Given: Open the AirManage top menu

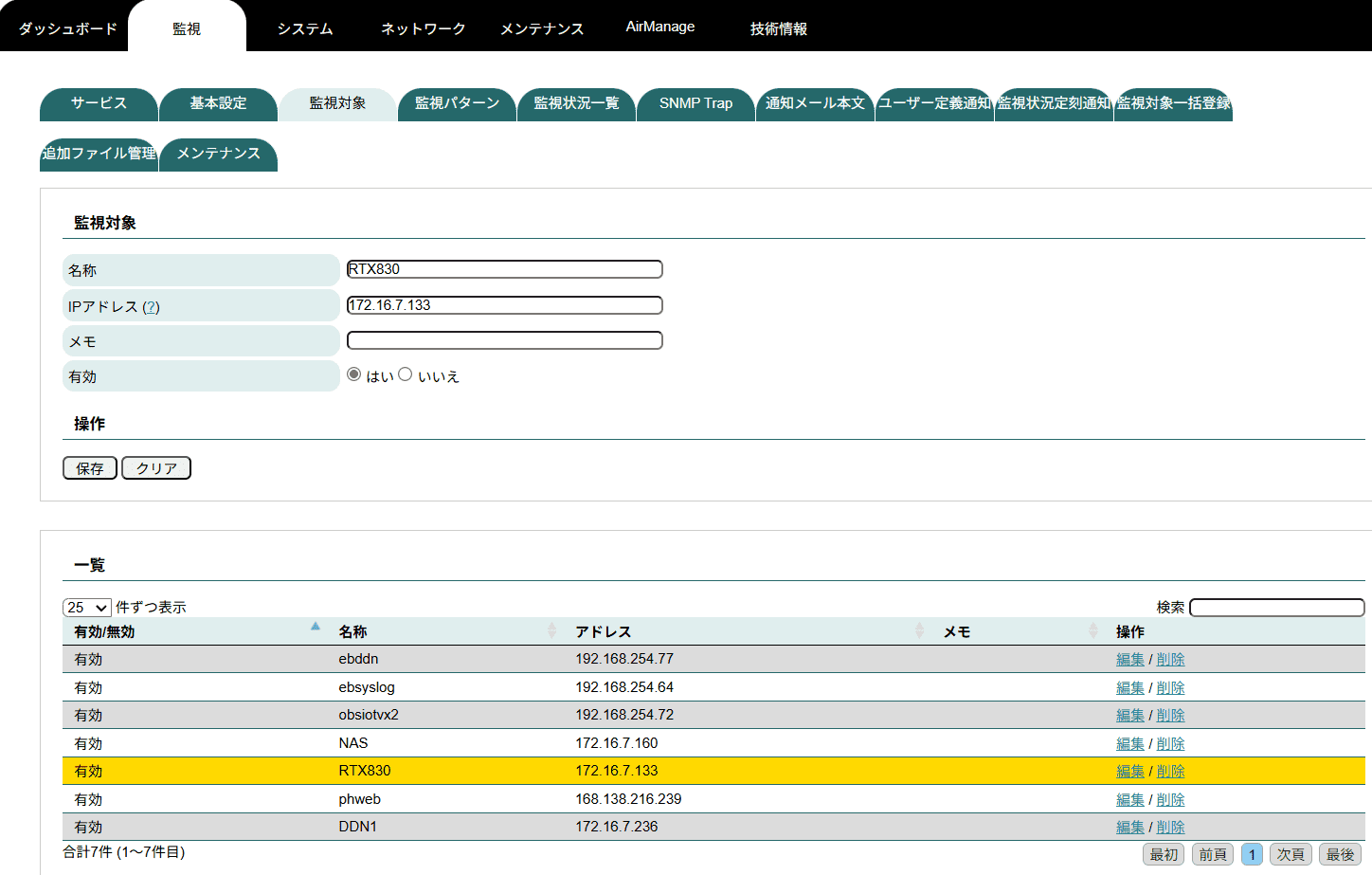Looking at the screenshot, I should (x=660, y=27).
